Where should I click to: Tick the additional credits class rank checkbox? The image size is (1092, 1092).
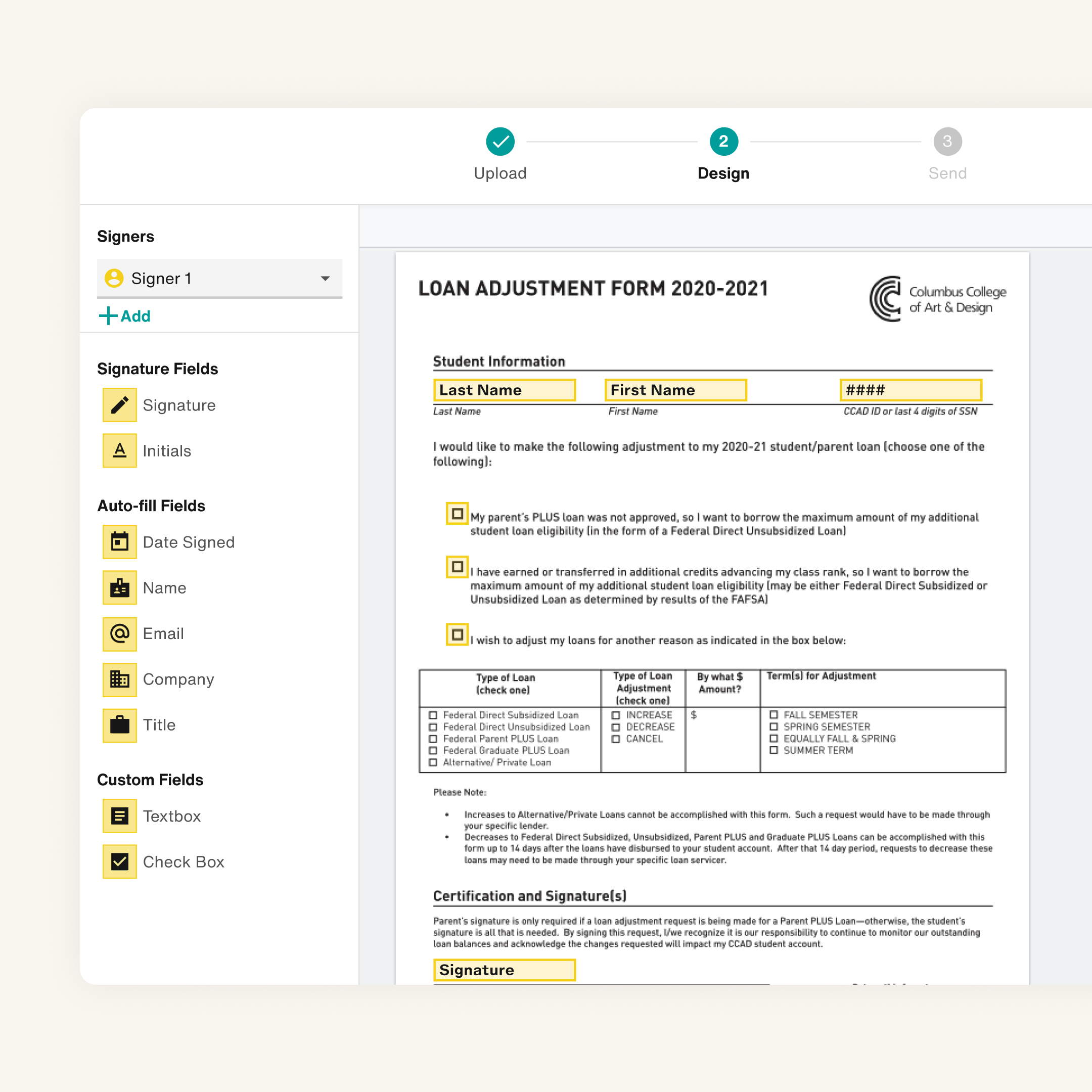pyautogui.click(x=457, y=566)
